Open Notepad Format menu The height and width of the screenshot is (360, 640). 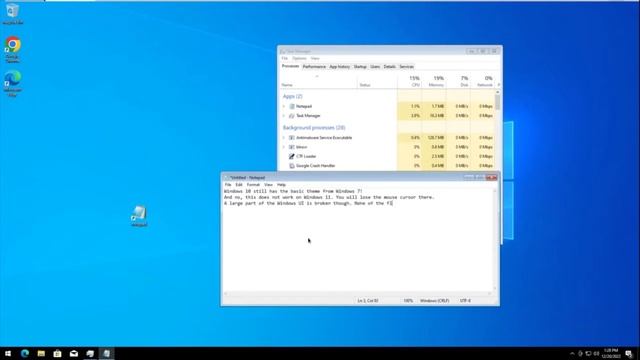253,185
